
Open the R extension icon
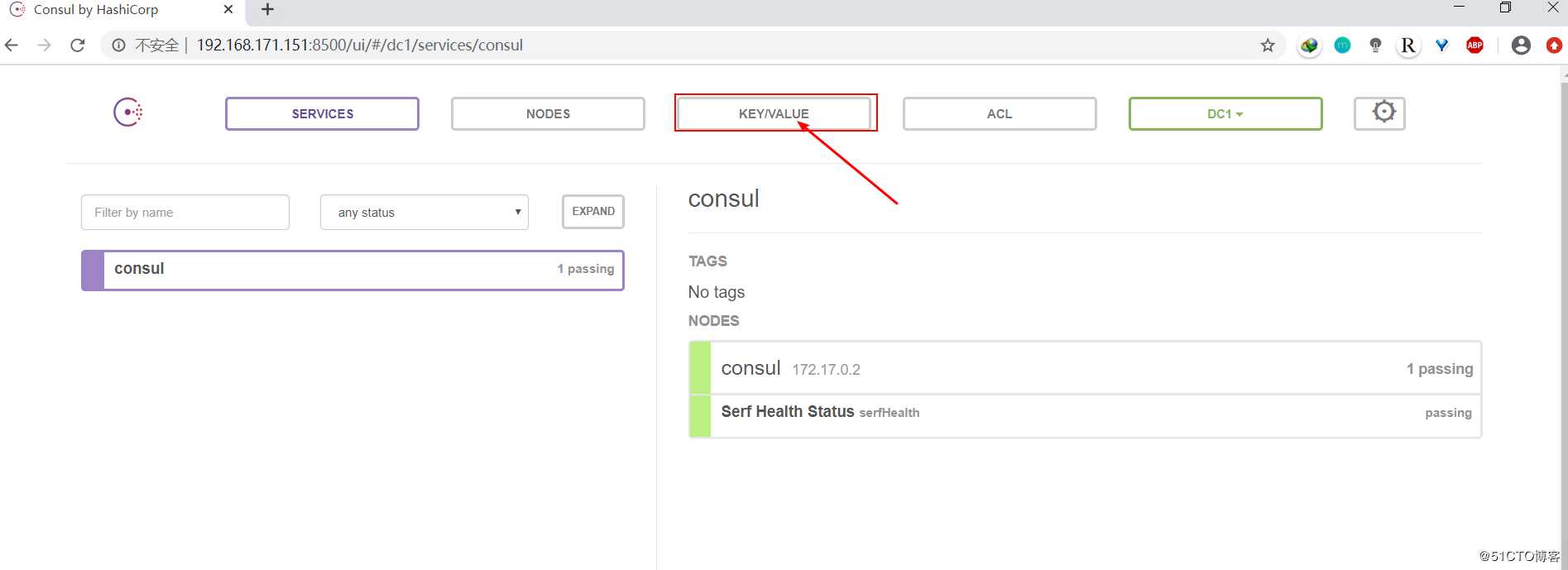click(1408, 46)
